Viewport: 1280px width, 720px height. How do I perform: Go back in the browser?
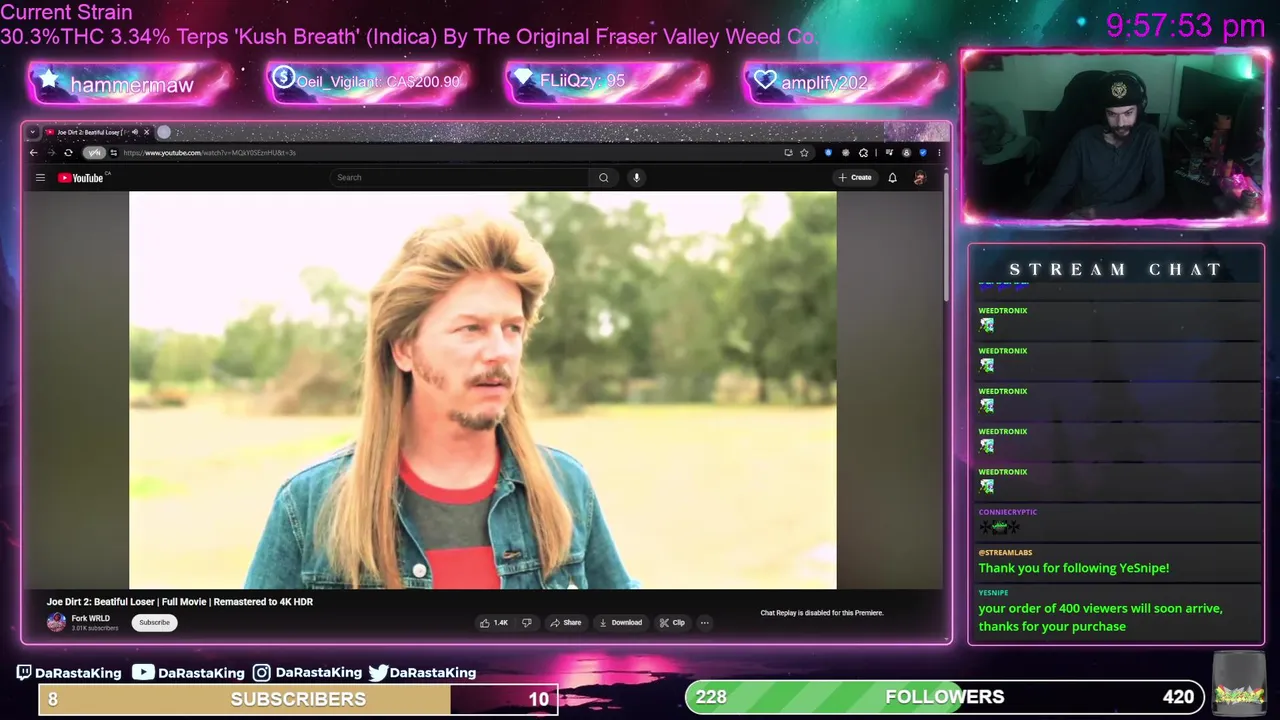pyautogui.click(x=33, y=153)
